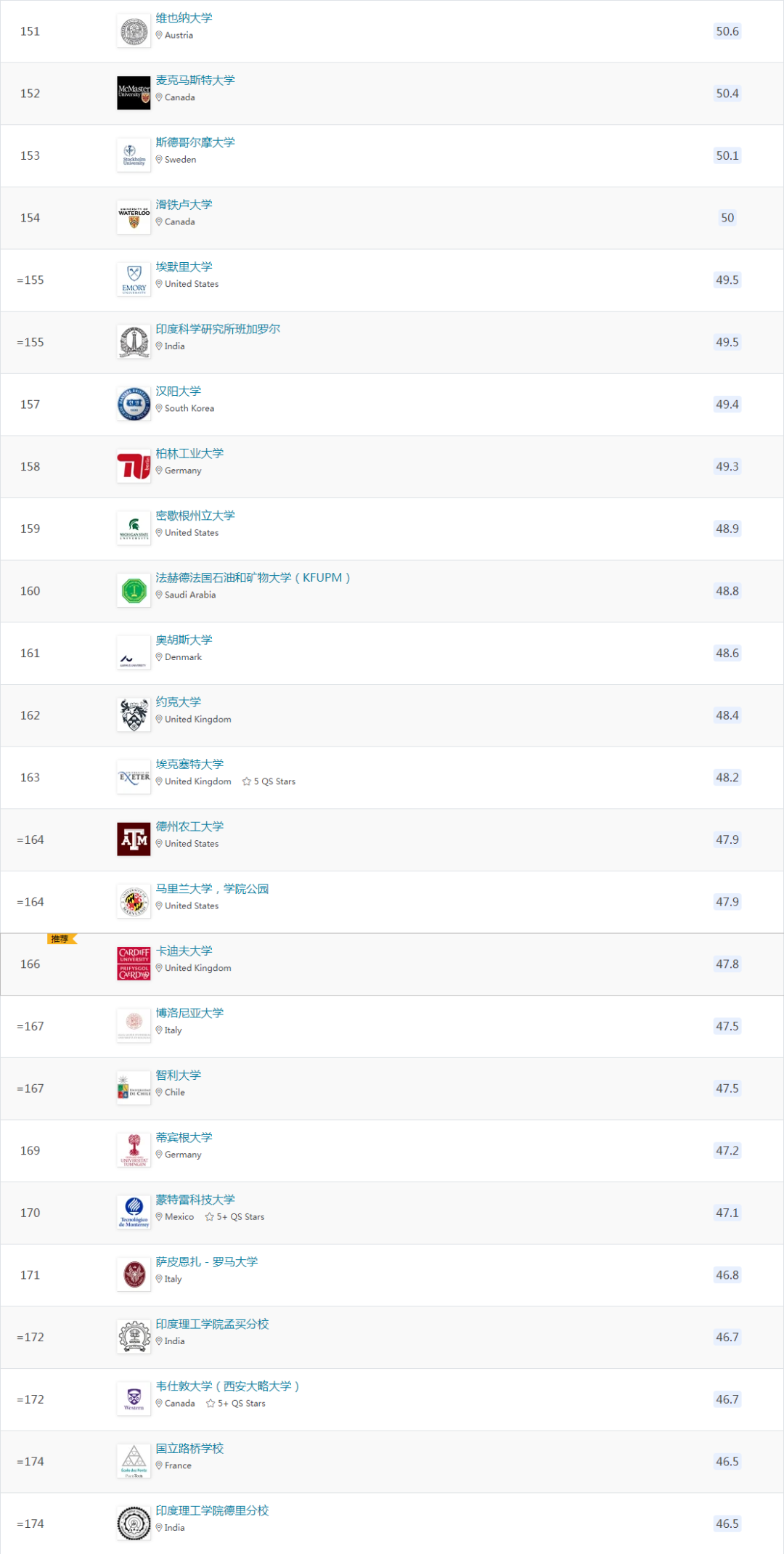
Task: Open the 印度科学研究所班加罗尔 link
Action: tap(218, 329)
